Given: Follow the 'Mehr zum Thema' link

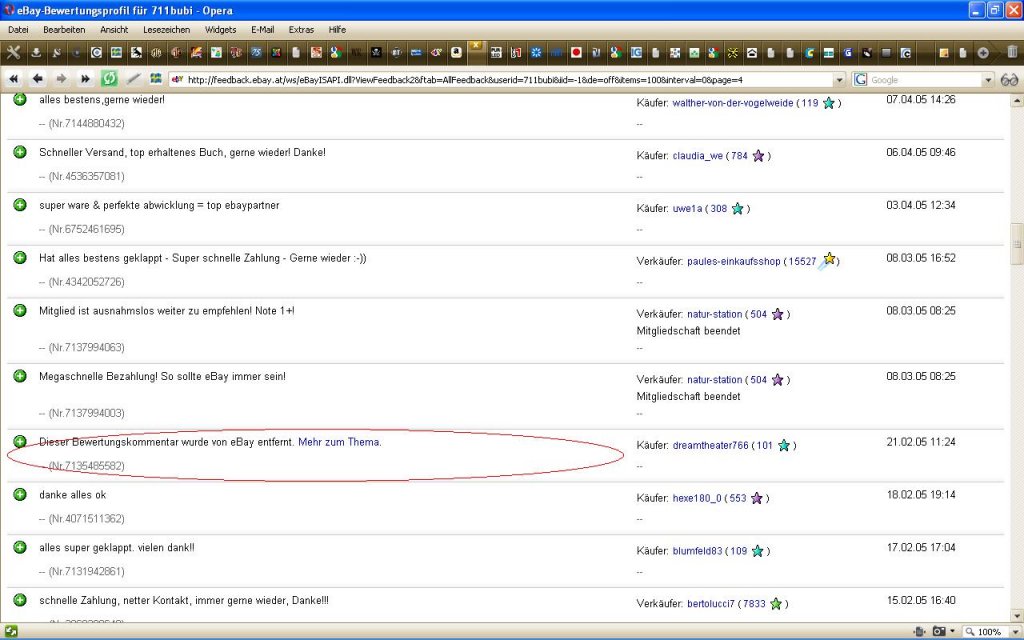Looking at the screenshot, I should [340, 442].
